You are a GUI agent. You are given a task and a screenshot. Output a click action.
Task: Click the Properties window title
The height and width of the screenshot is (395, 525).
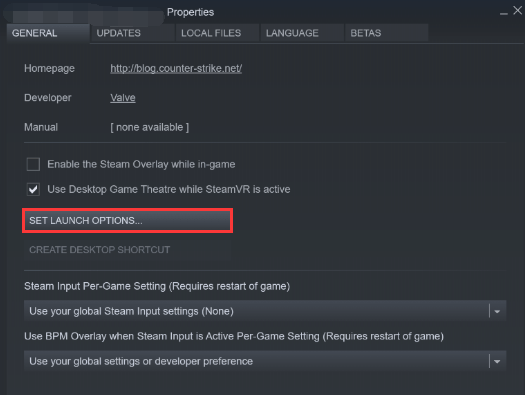click(190, 12)
